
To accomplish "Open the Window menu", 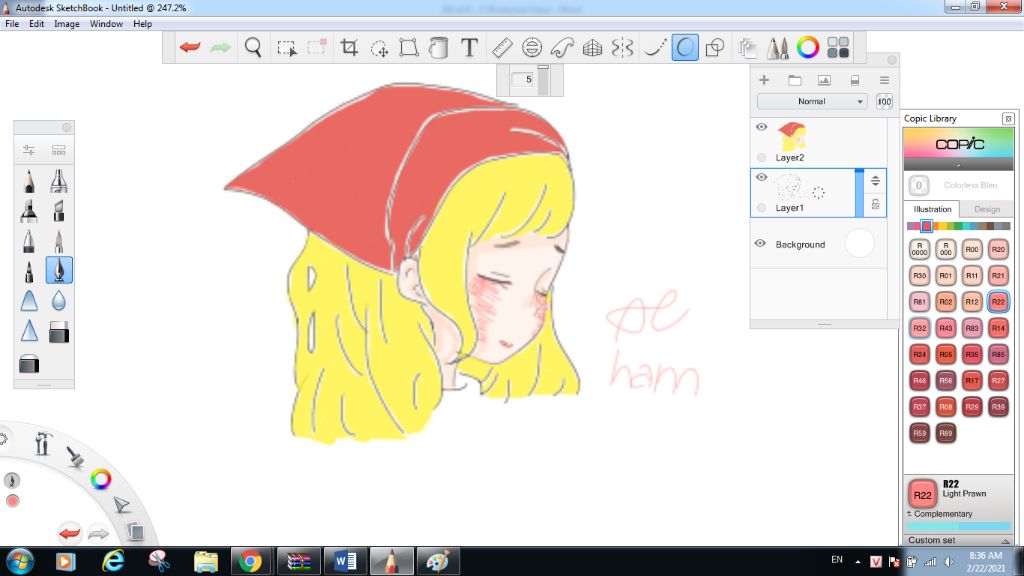I will pyautogui.click(x=106, y=24).
